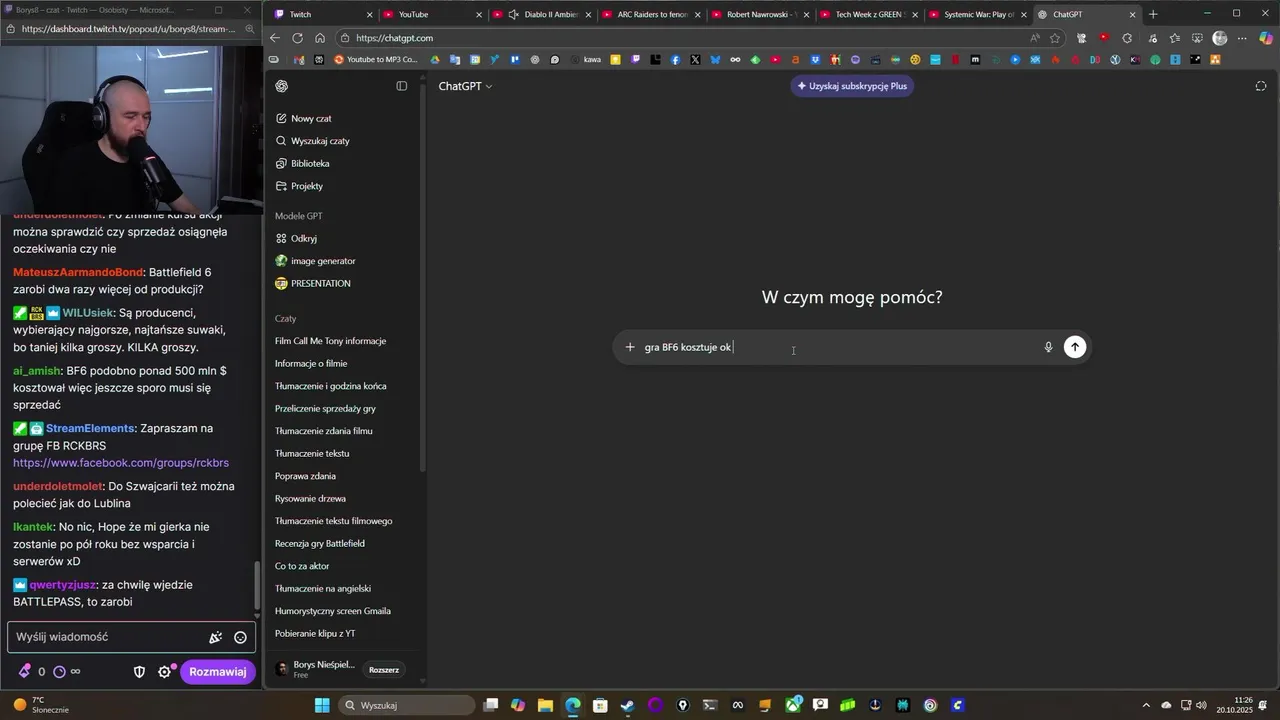Reload the ChatGPT page
1280x720 pixels.
click(x=297, y=38)
